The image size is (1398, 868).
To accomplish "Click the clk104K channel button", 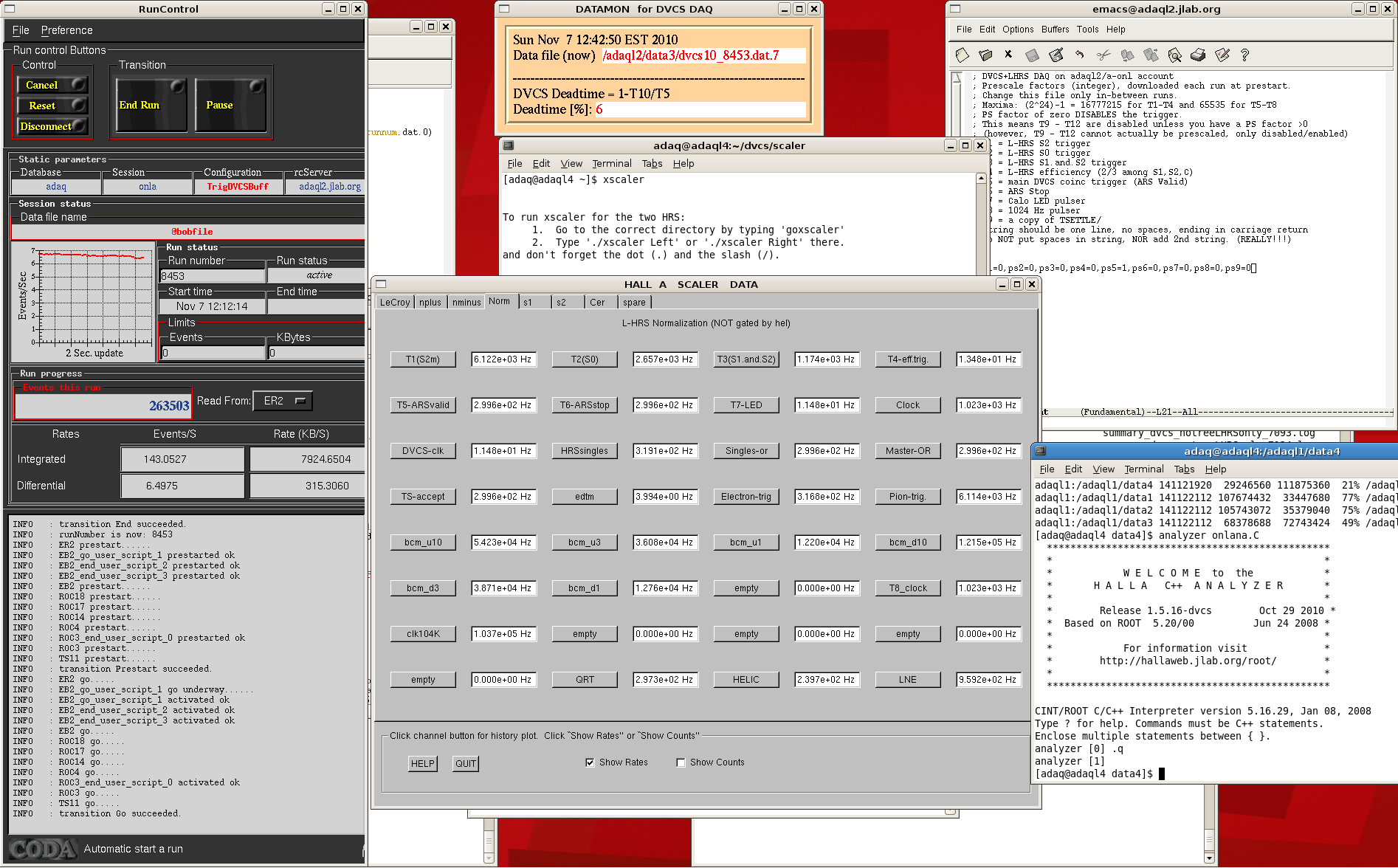I will [x=423, y=634].
